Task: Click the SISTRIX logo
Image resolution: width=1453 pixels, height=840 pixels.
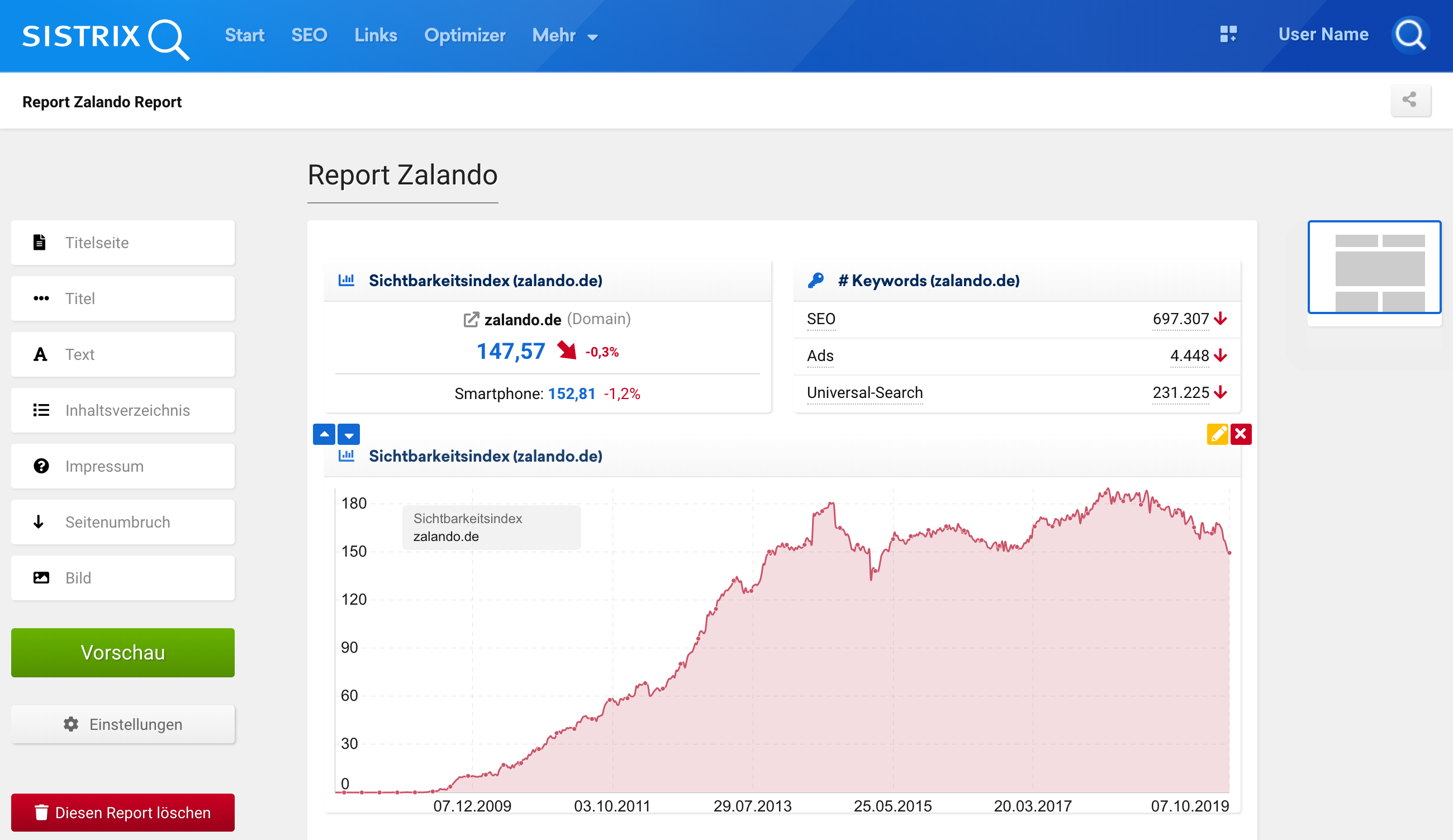Action: click(105, 37)
